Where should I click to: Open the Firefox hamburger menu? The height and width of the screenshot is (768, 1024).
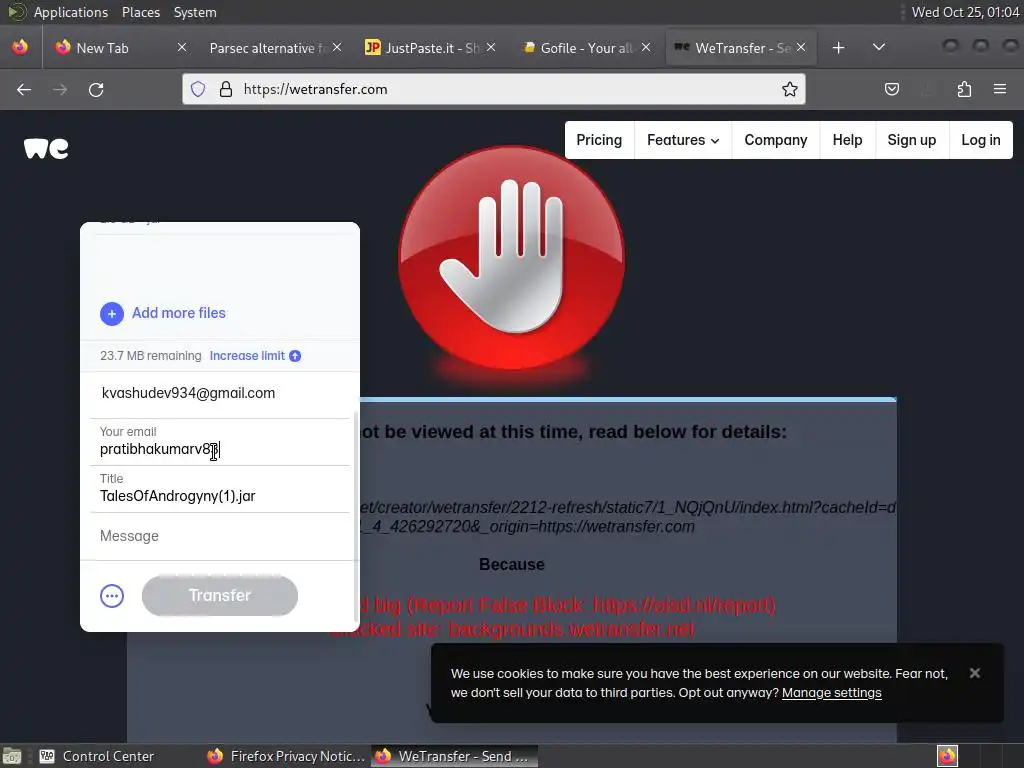(1000, 89)
